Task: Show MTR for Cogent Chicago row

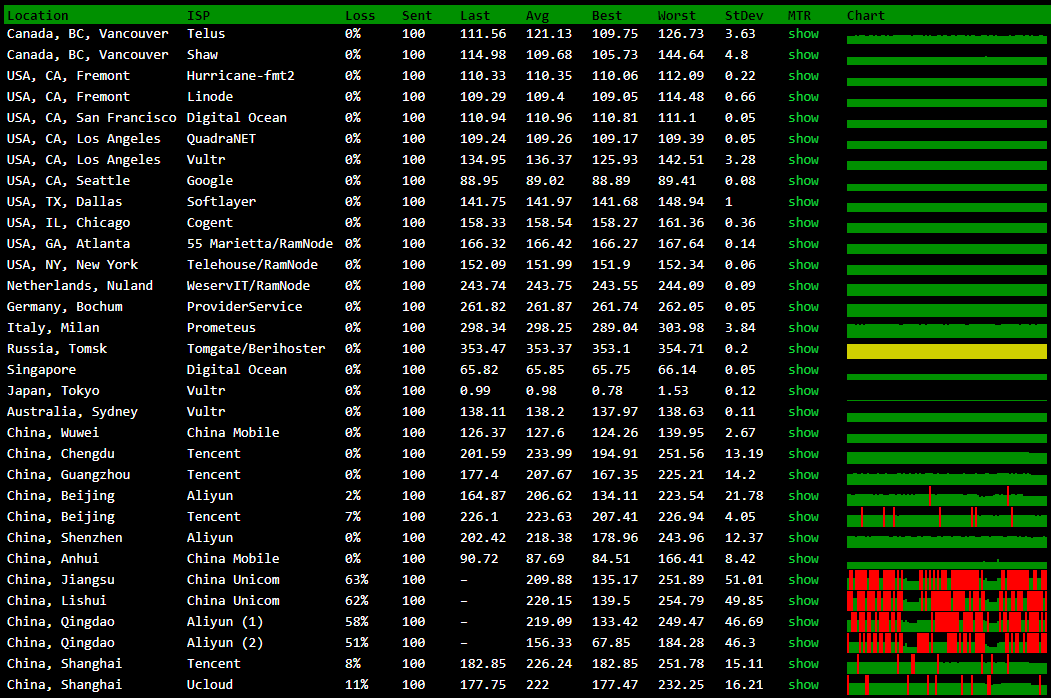Action: (803, 223)
